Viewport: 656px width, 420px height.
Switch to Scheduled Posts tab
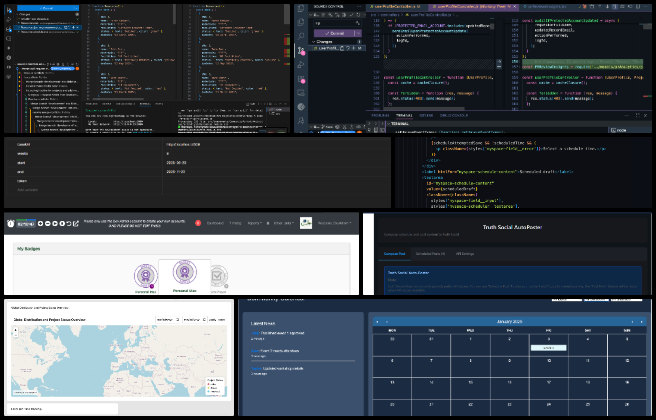(x=430, y=254)
